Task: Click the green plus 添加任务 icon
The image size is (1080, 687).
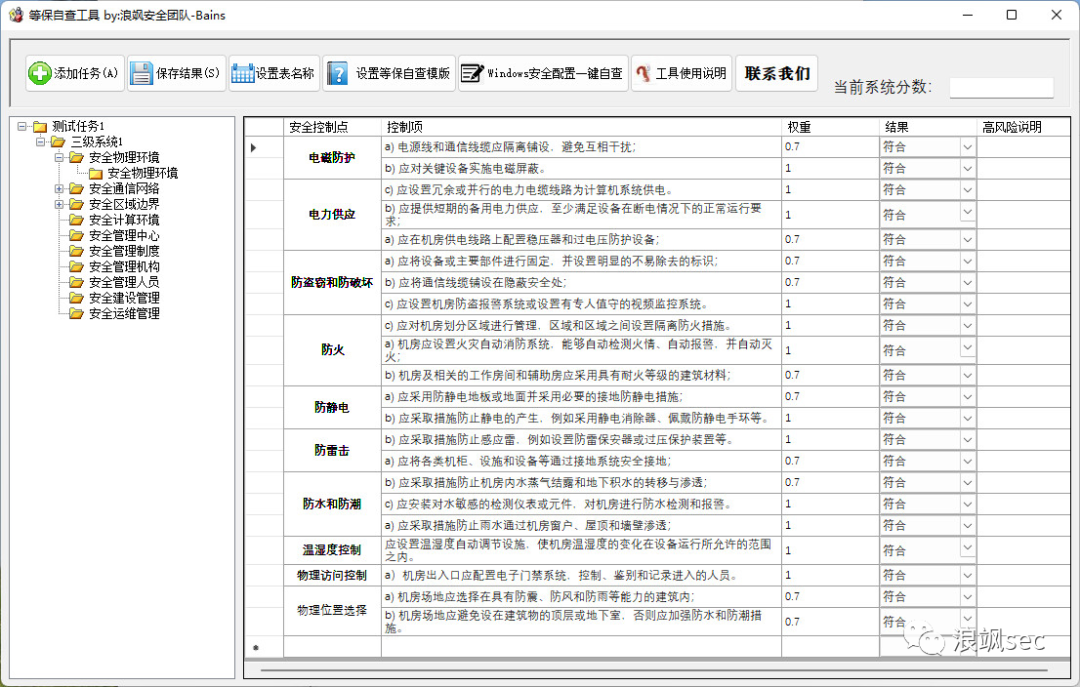Action: tap(40, 73)
